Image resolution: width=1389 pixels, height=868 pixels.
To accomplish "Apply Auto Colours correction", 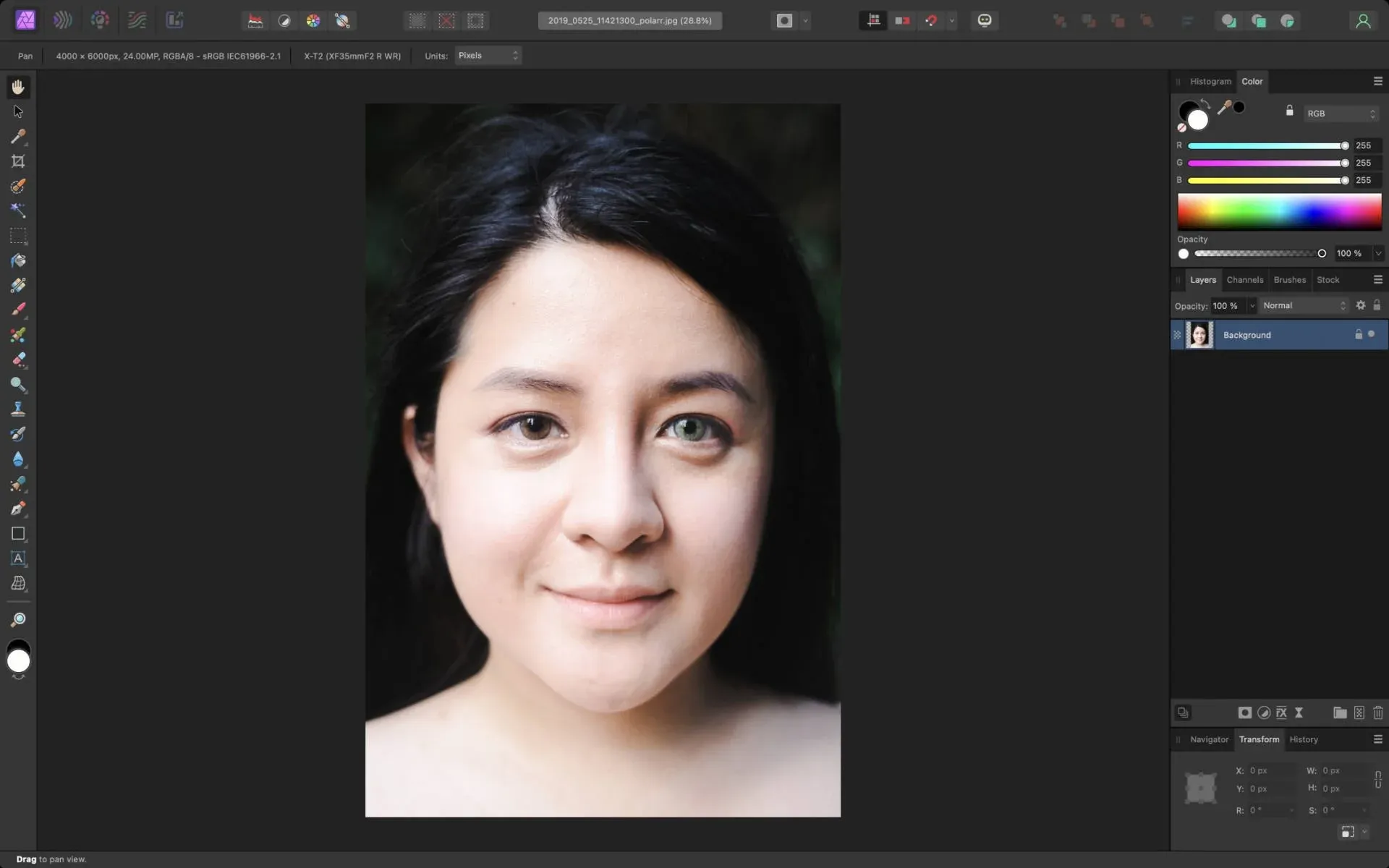I will 313,20.
